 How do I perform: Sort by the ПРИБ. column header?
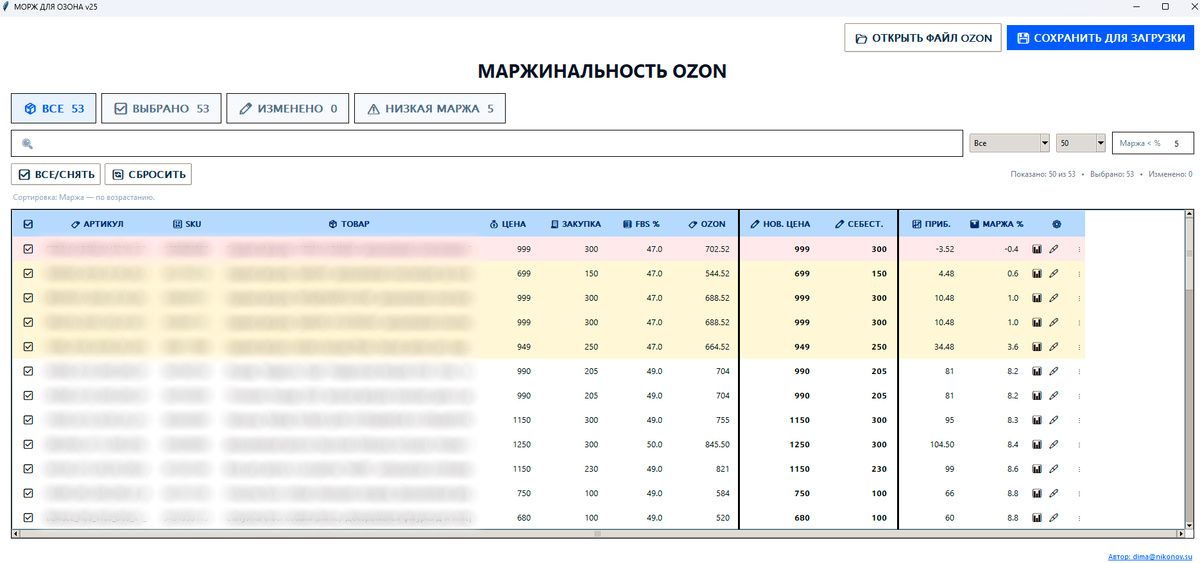pos(932,224)
